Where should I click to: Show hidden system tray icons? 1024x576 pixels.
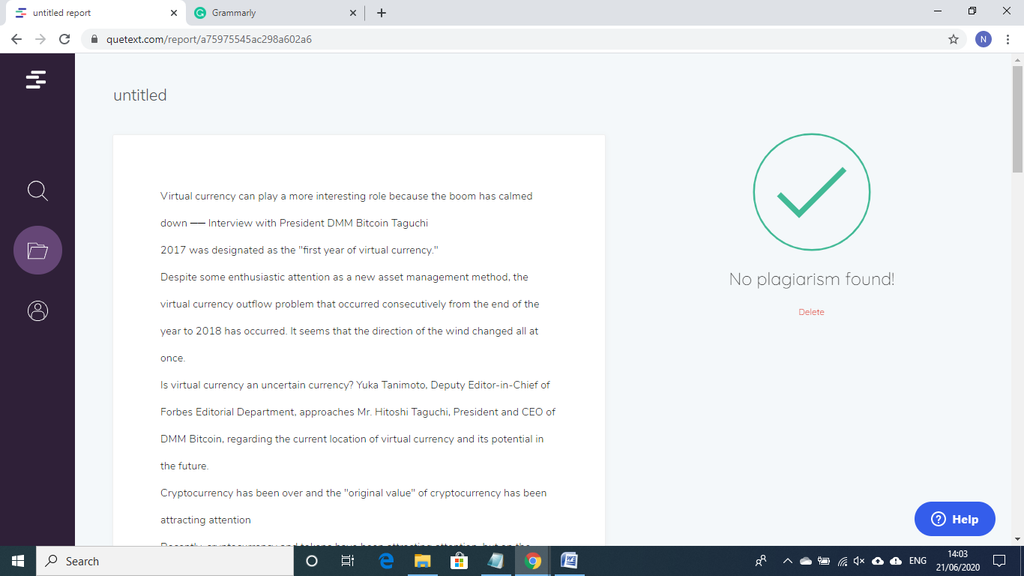coord(788,561)
